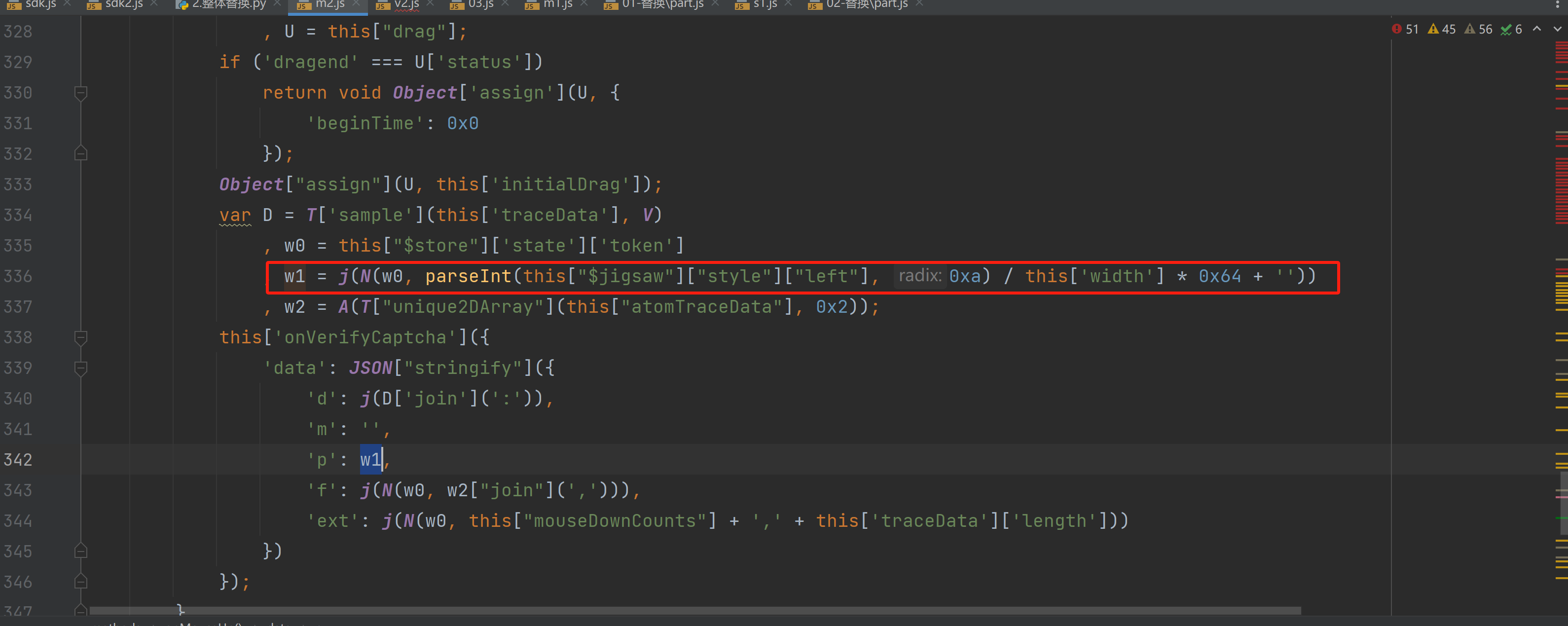Click the weak warnings indicator 56
The height and width of the screenshot is (626, 1568).
pyautogui.click(x=1479, y=29)
